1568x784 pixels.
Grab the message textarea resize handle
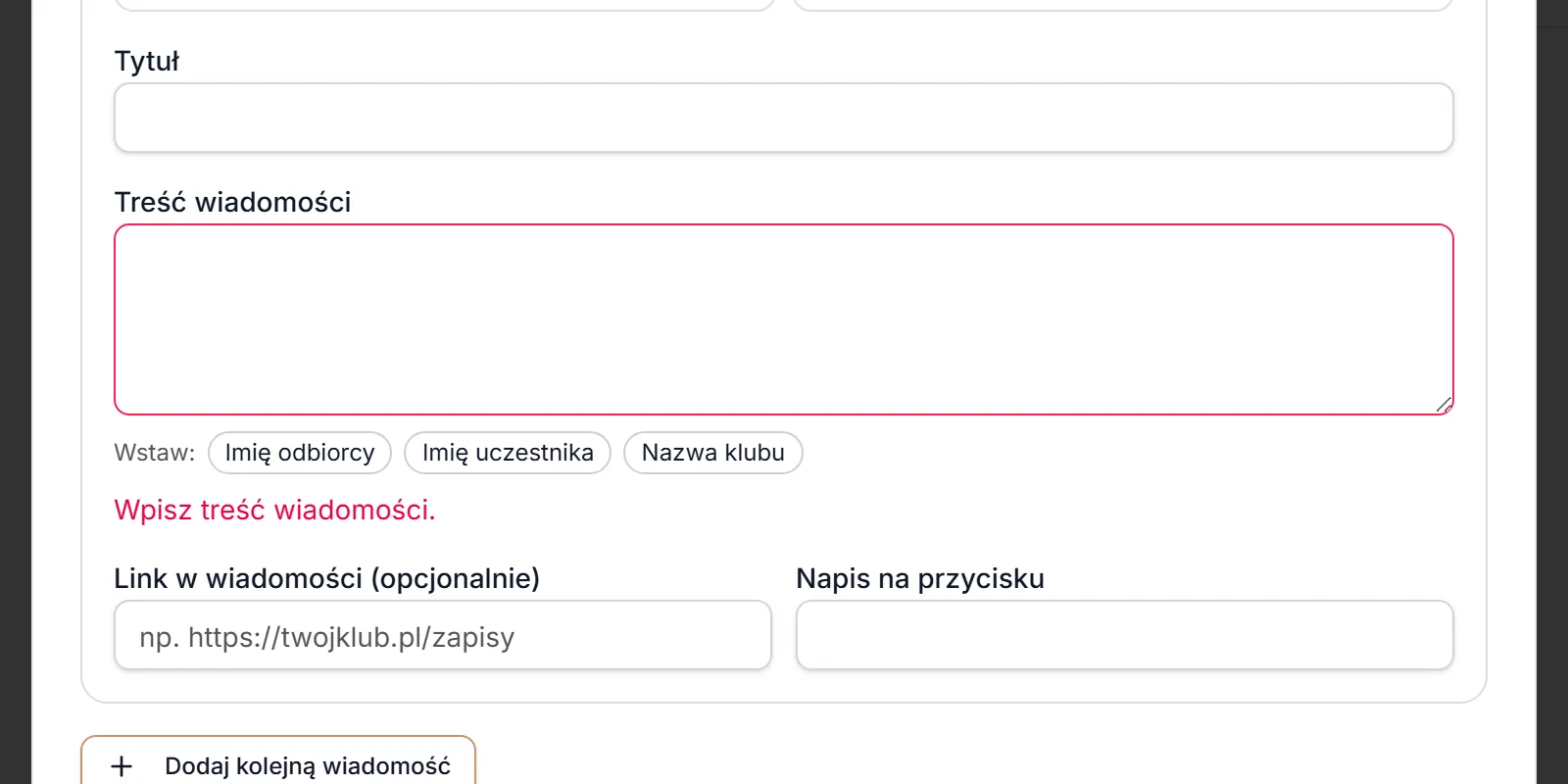[1444, 405]
